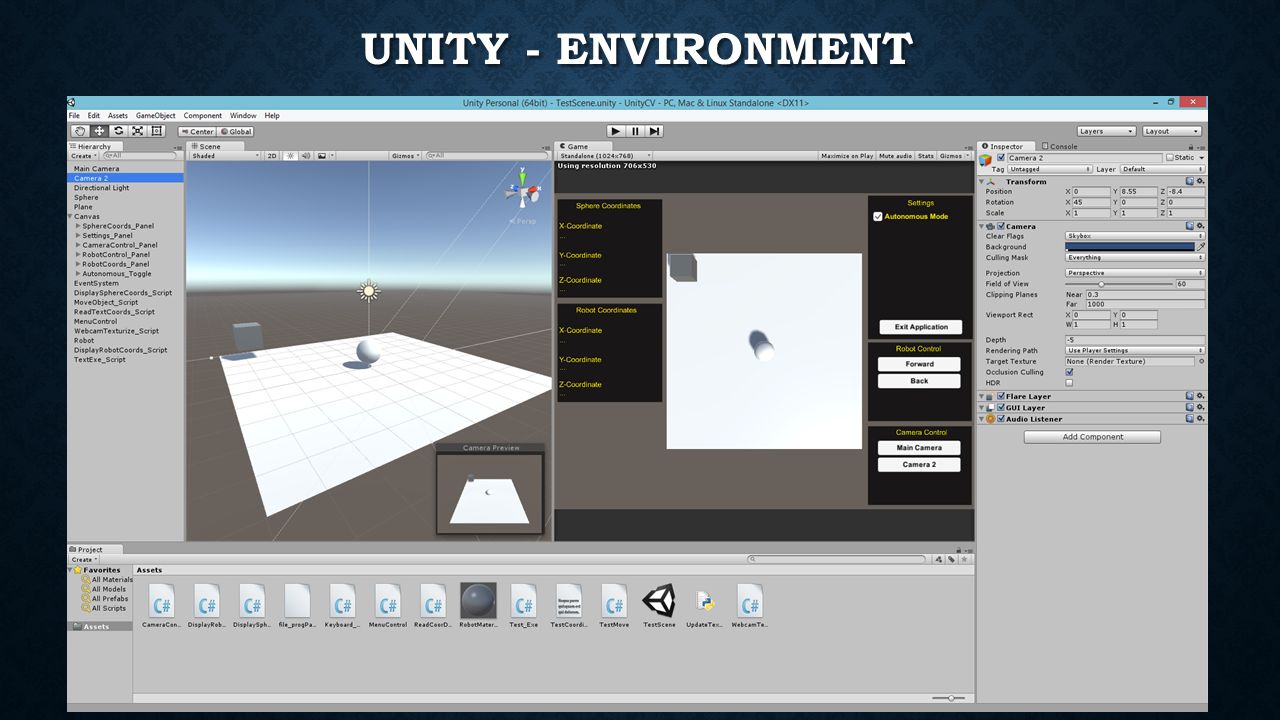The image size is (1280, 720).
Task: Enable the HDR checkbox
Action: coord(1069,382)
